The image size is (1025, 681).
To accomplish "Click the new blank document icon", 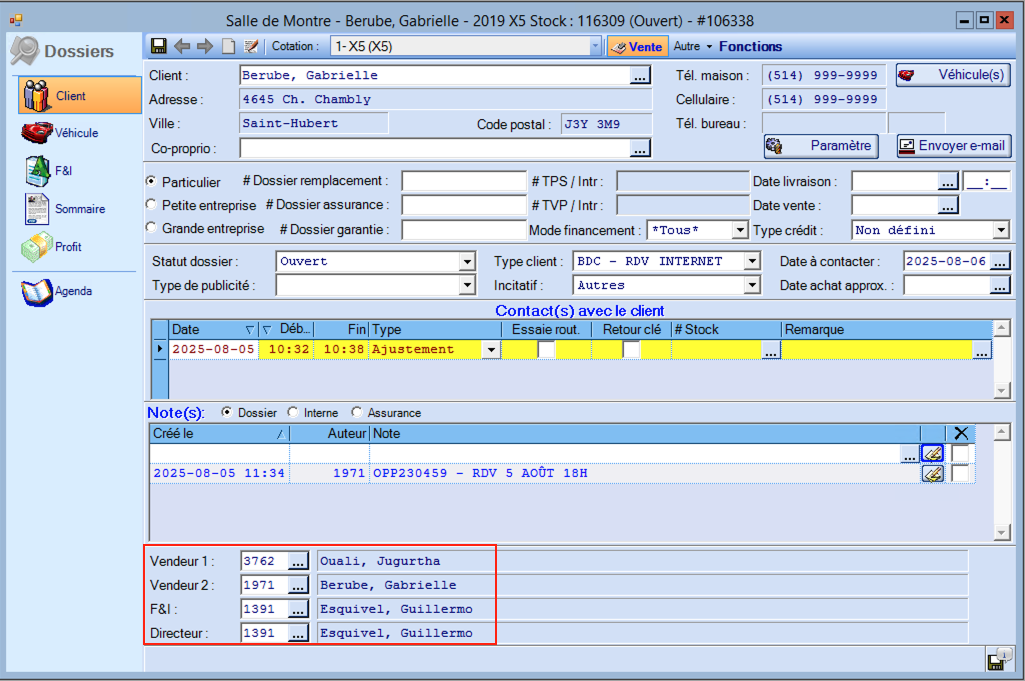I will coord(228,46).
